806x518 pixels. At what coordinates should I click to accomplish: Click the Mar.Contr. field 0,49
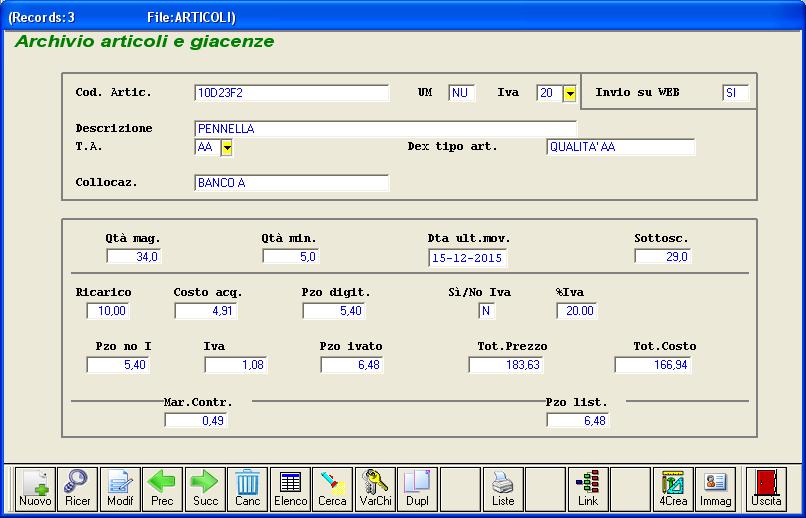click(196, 420)
